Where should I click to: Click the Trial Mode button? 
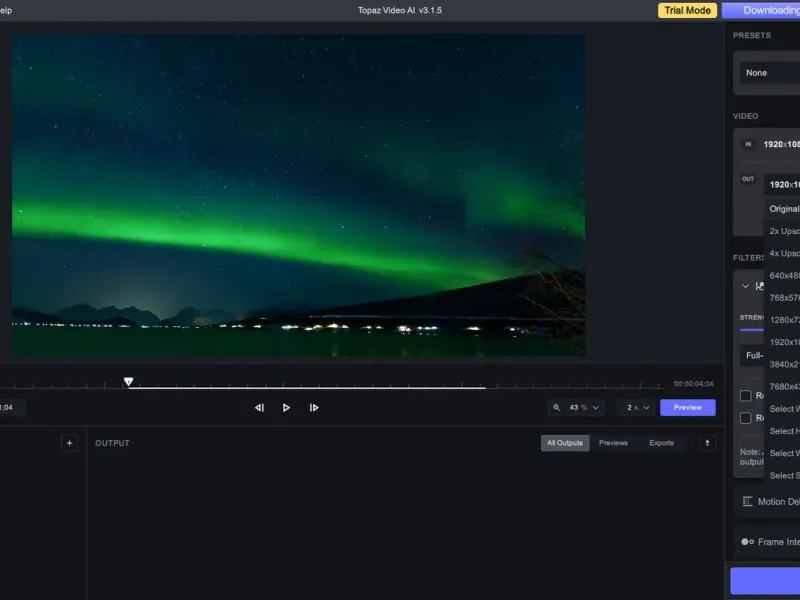[x=686, y=10]
